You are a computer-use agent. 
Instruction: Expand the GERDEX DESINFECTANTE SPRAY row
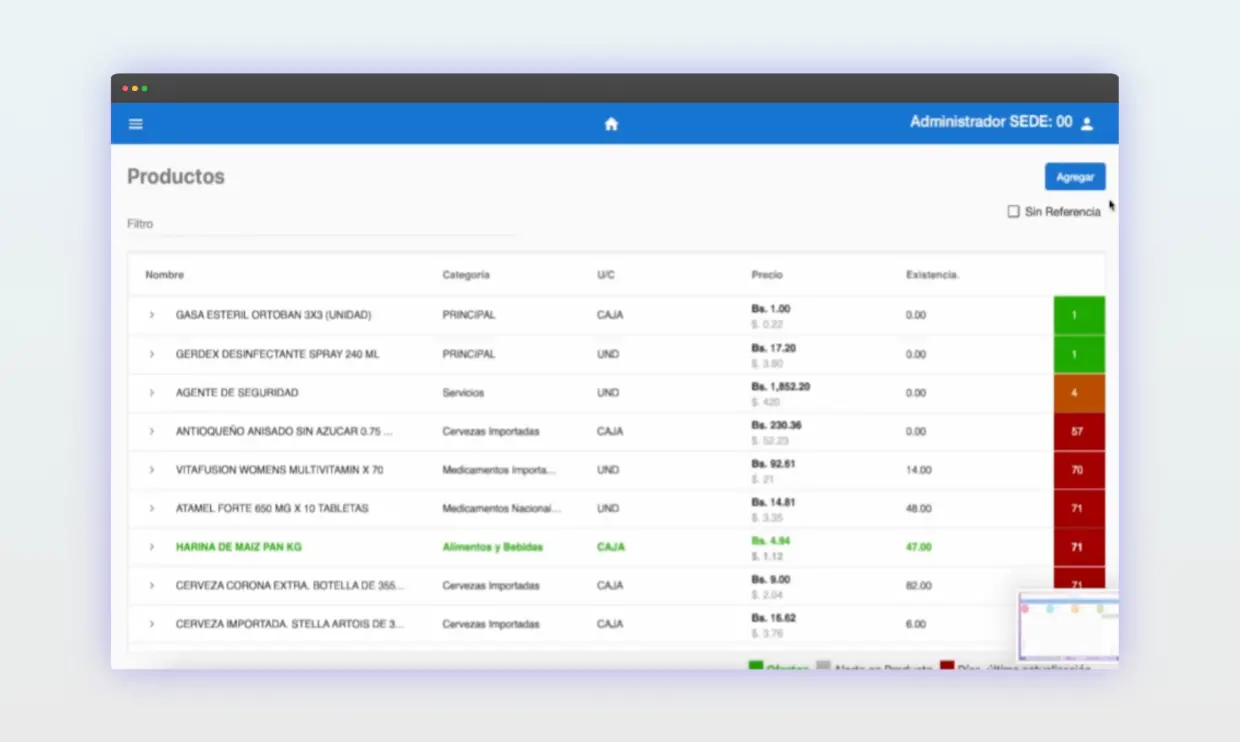coord(152,354)
